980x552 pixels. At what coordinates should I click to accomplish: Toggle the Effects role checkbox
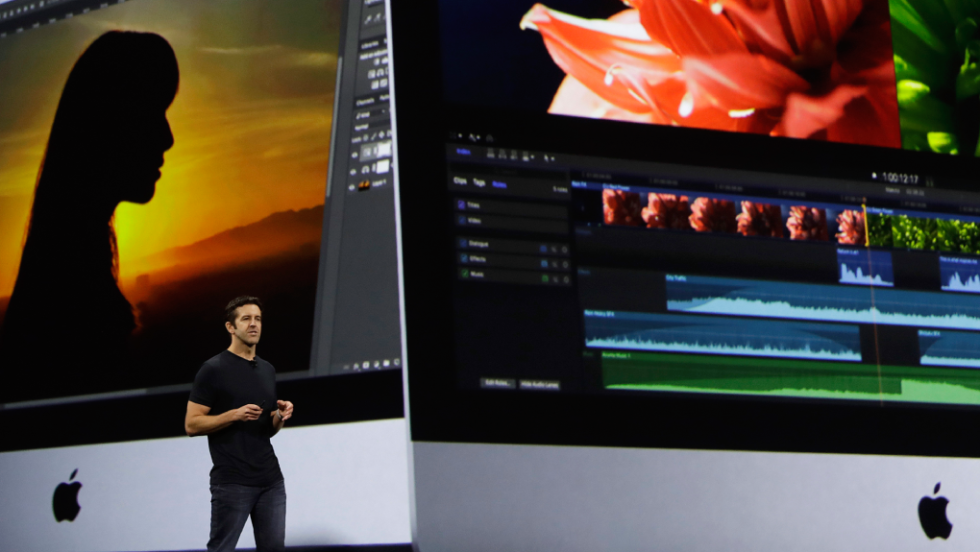coord(464,258)
